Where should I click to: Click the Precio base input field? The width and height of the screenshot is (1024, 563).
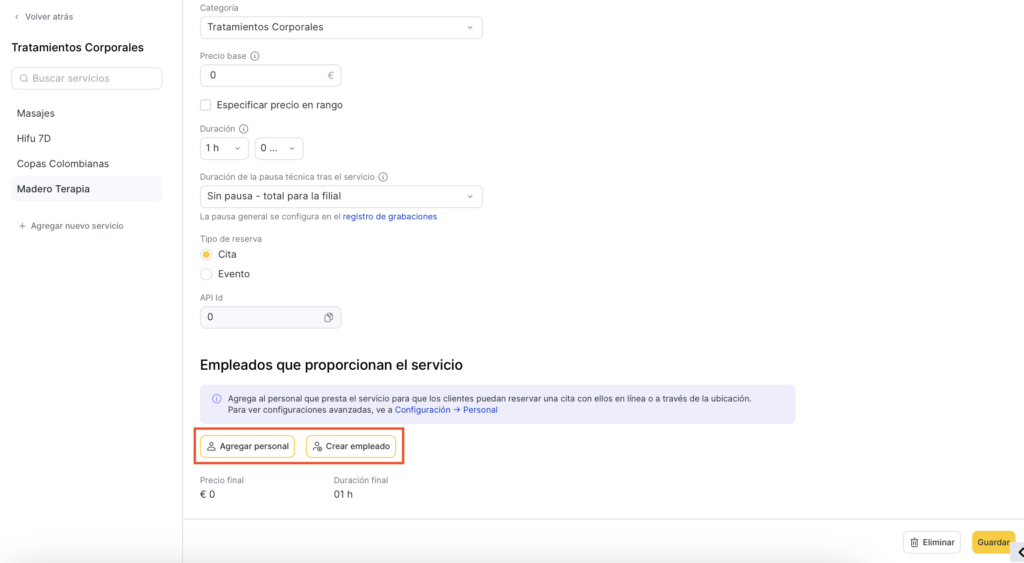click(x=264, y=75)
